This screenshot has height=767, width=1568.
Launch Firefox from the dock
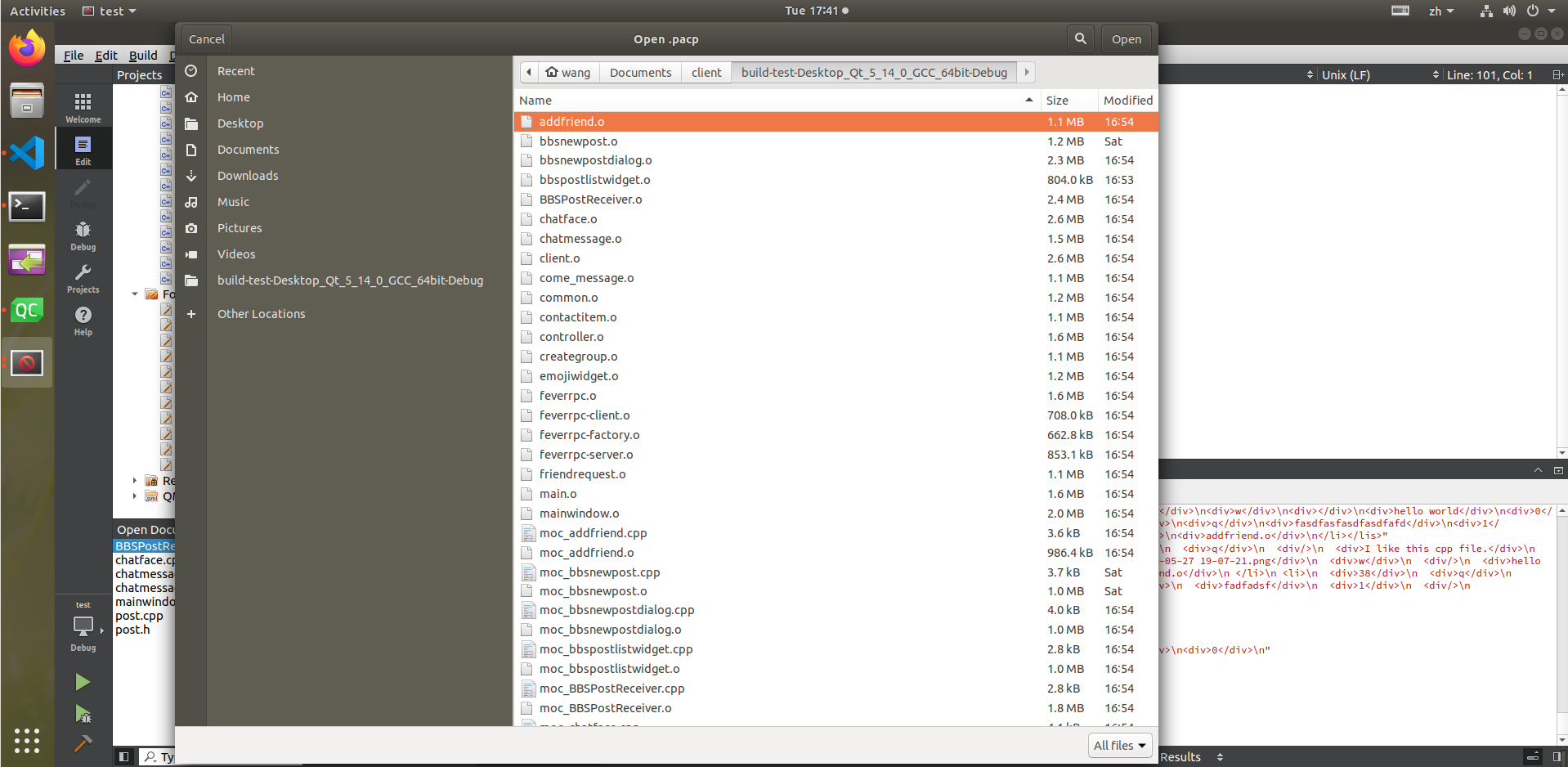click(27, 48)
